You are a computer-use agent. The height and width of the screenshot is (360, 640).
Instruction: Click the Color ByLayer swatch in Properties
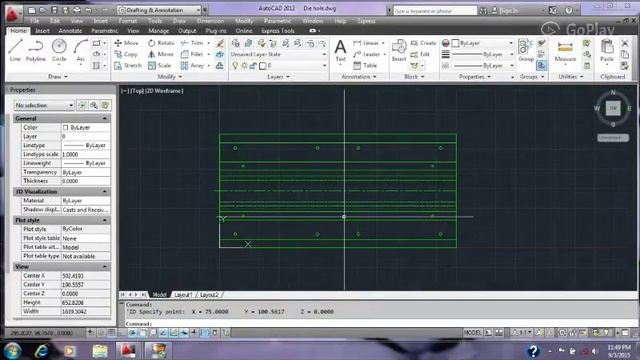[x=66, y=128]
